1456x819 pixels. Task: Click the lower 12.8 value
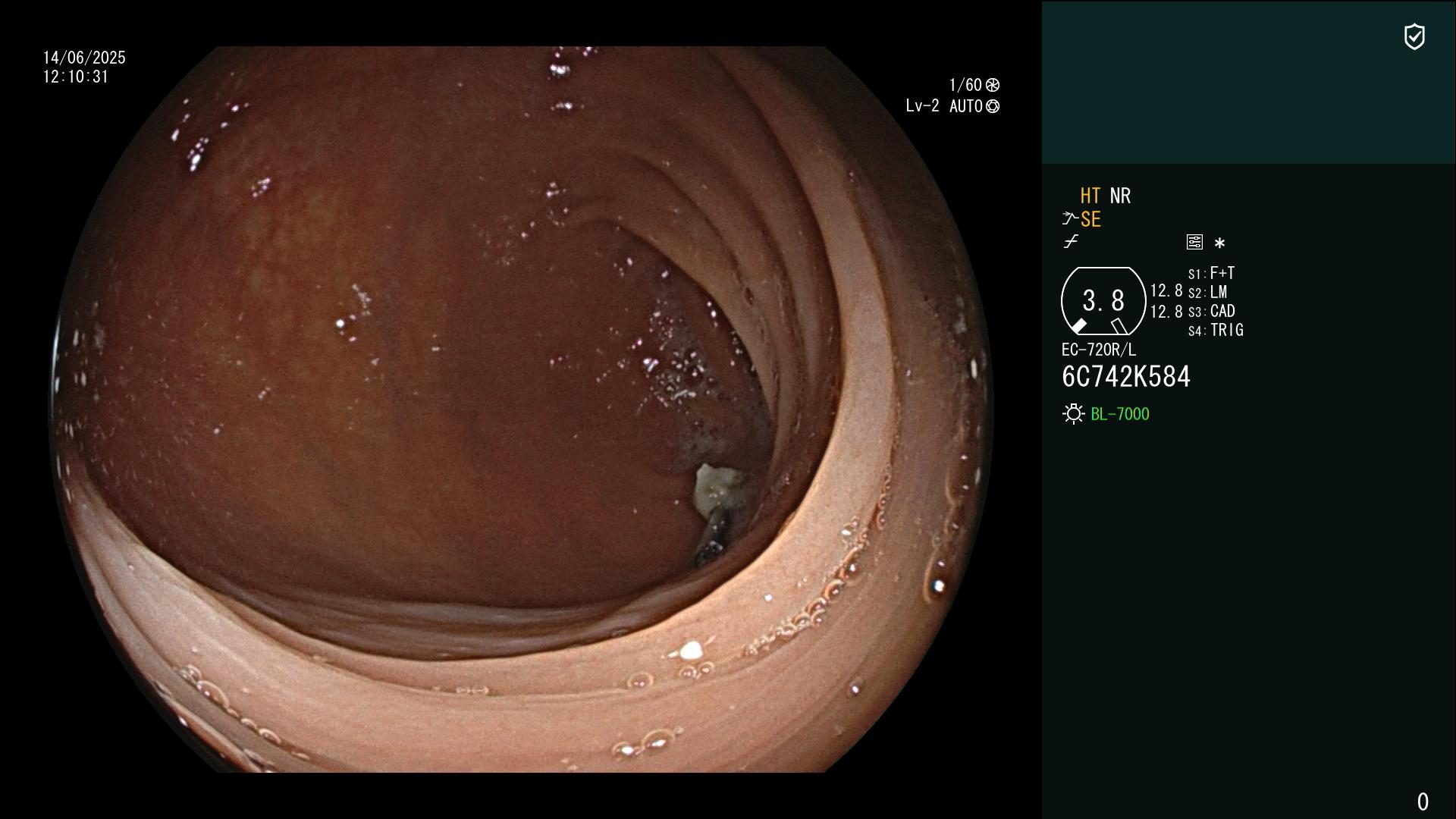pyautogui.click(x=1166, y=312)
